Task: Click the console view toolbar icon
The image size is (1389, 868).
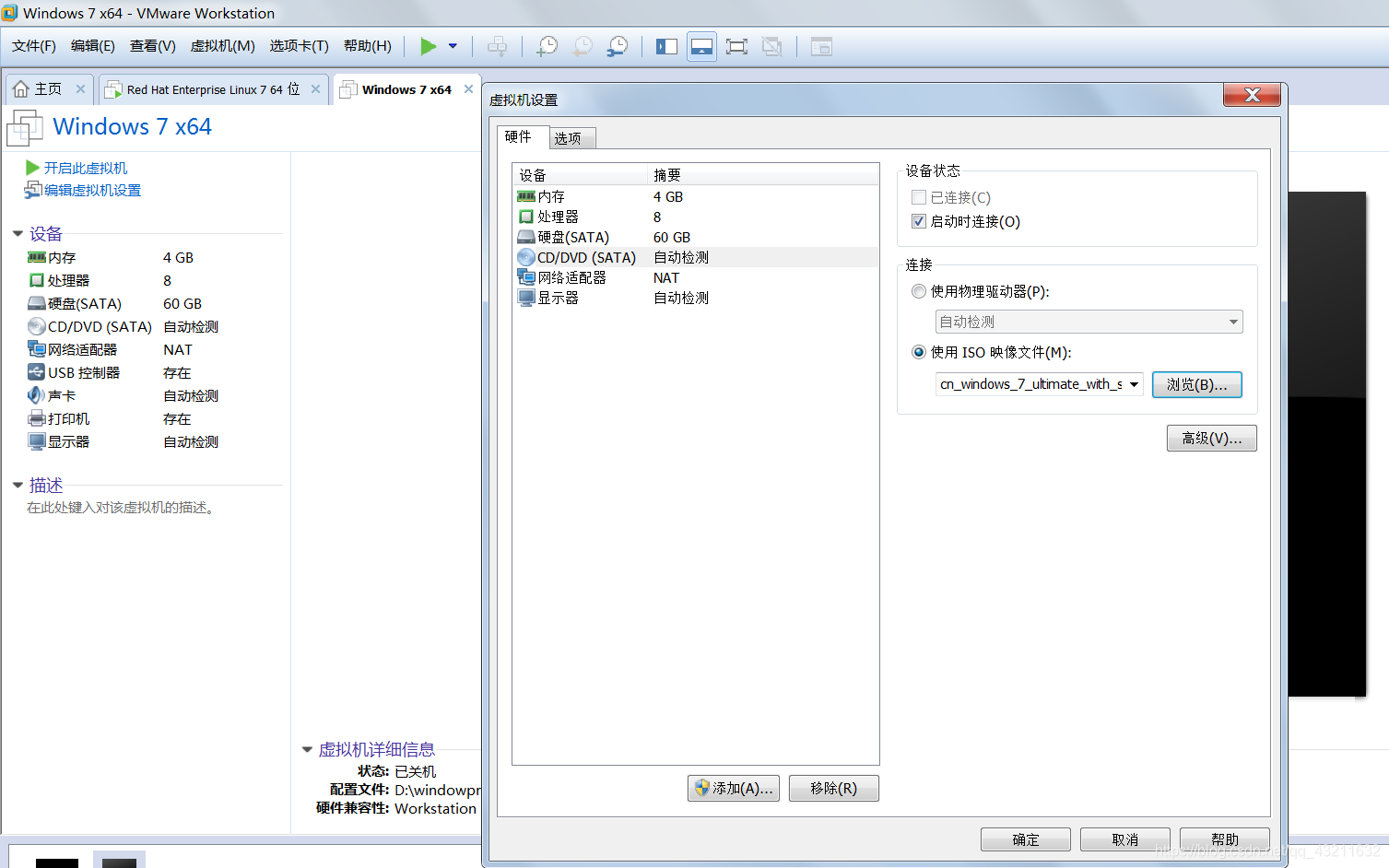Action: pos(821,46)
